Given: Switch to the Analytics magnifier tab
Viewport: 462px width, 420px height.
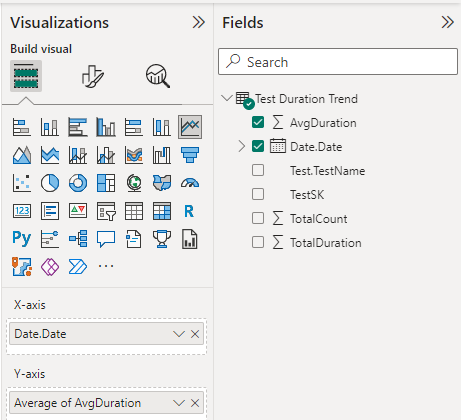Looking at the screenshot, I should click(158, 76).
